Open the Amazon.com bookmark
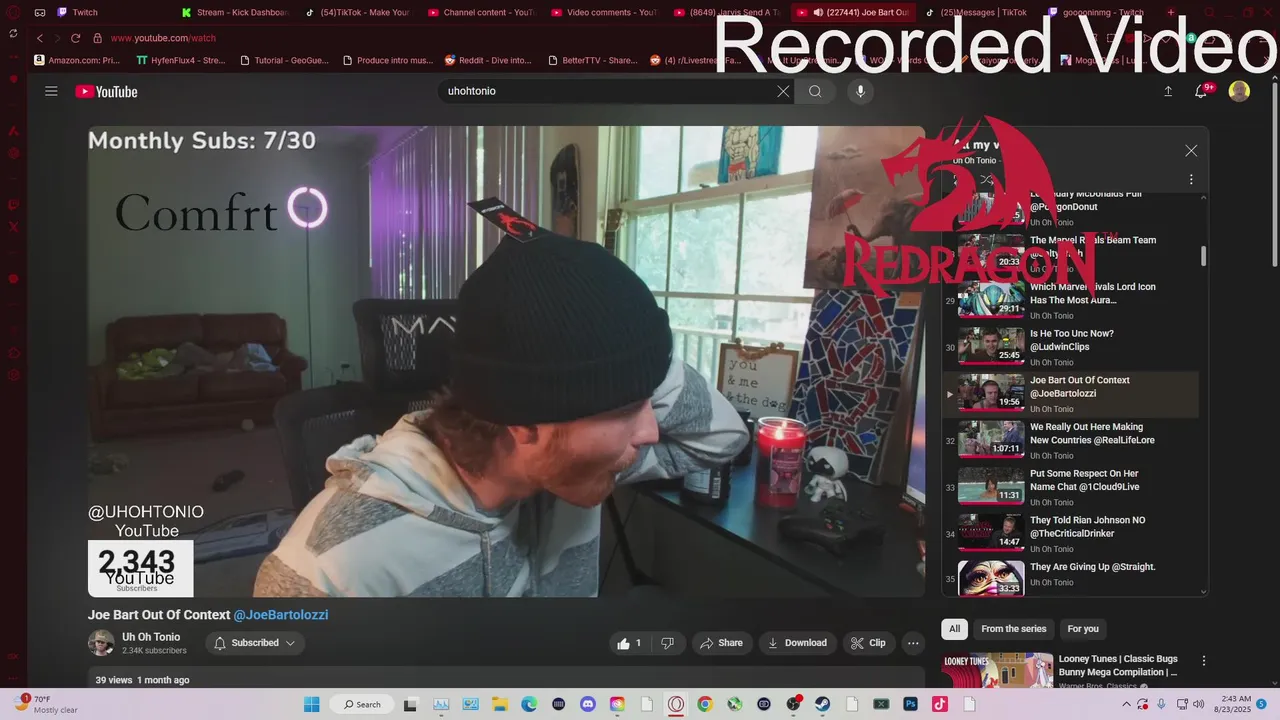The image size is (1280, 720). coord(79,60)
